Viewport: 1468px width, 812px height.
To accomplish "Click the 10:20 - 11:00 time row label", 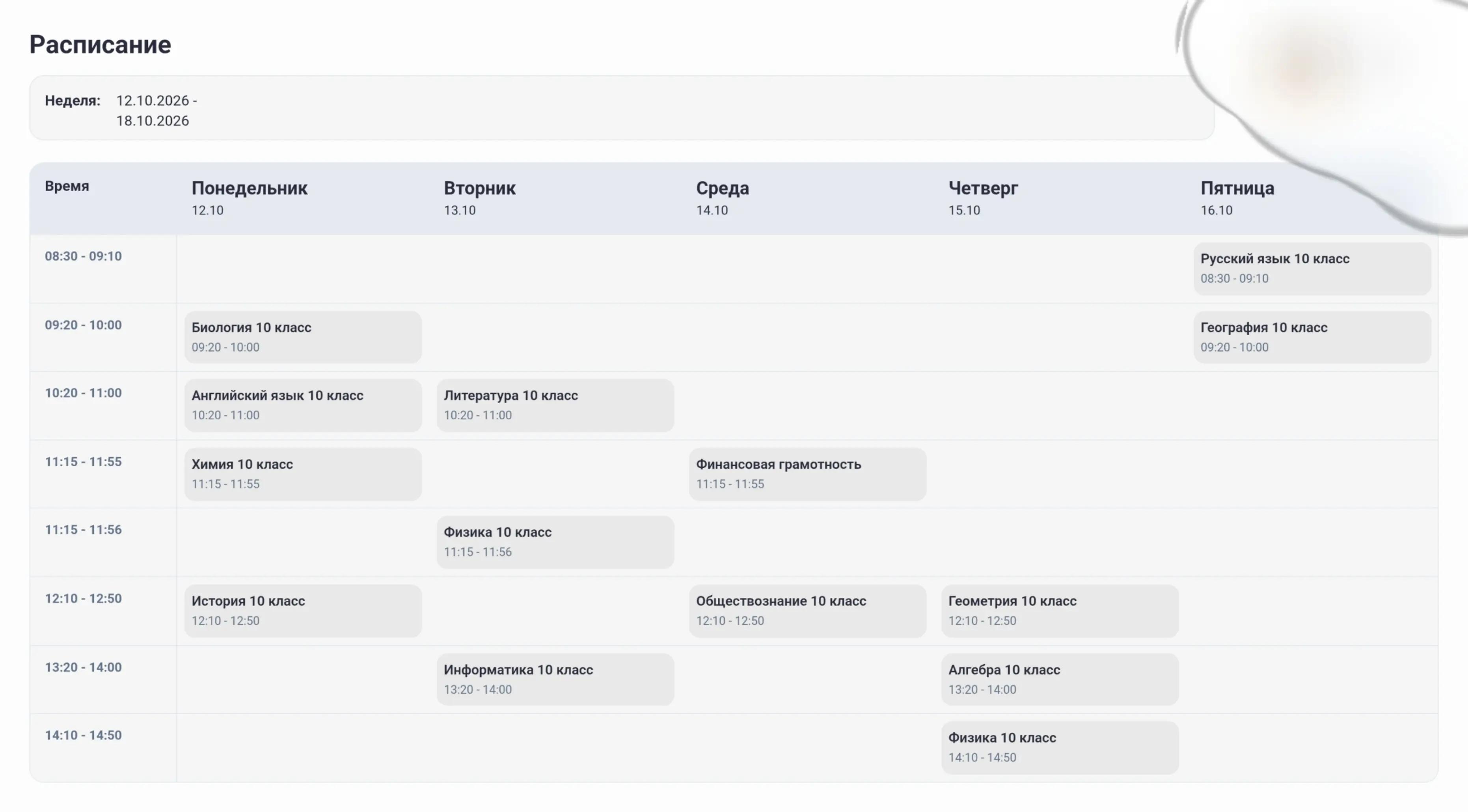I will pos(83,393).
